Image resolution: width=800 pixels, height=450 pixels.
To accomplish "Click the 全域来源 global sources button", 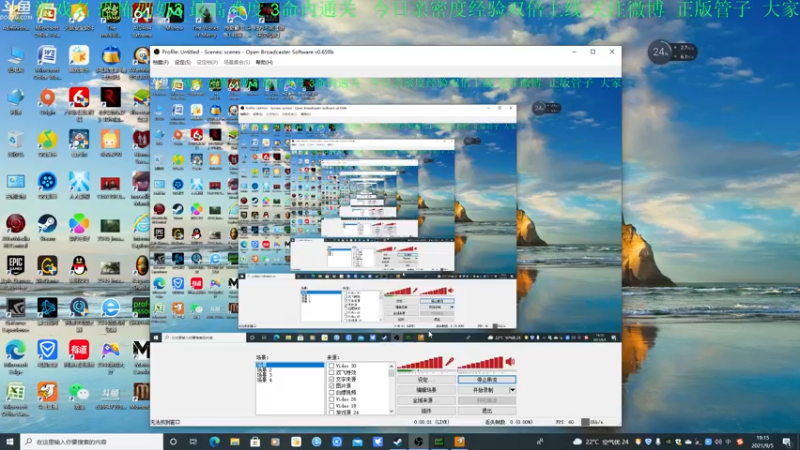I will [x=426, y=401].
